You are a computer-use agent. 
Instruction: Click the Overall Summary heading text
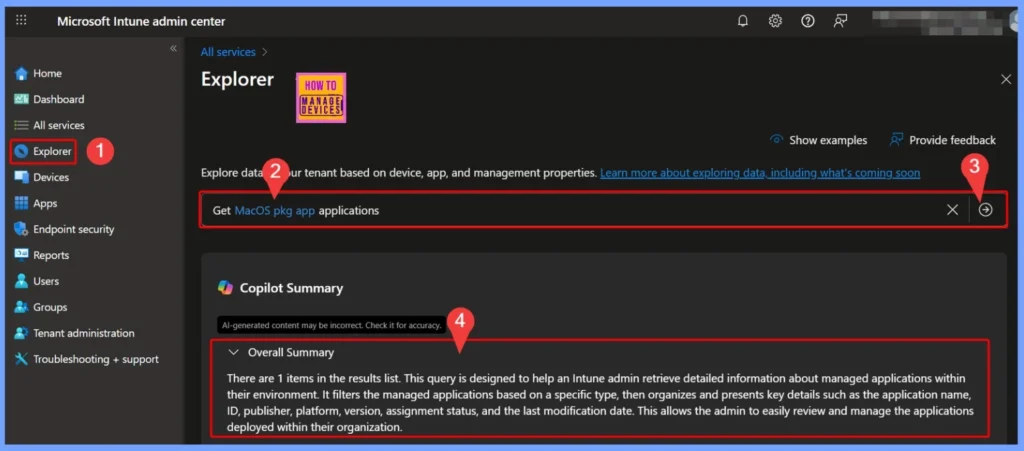[291, 352]
